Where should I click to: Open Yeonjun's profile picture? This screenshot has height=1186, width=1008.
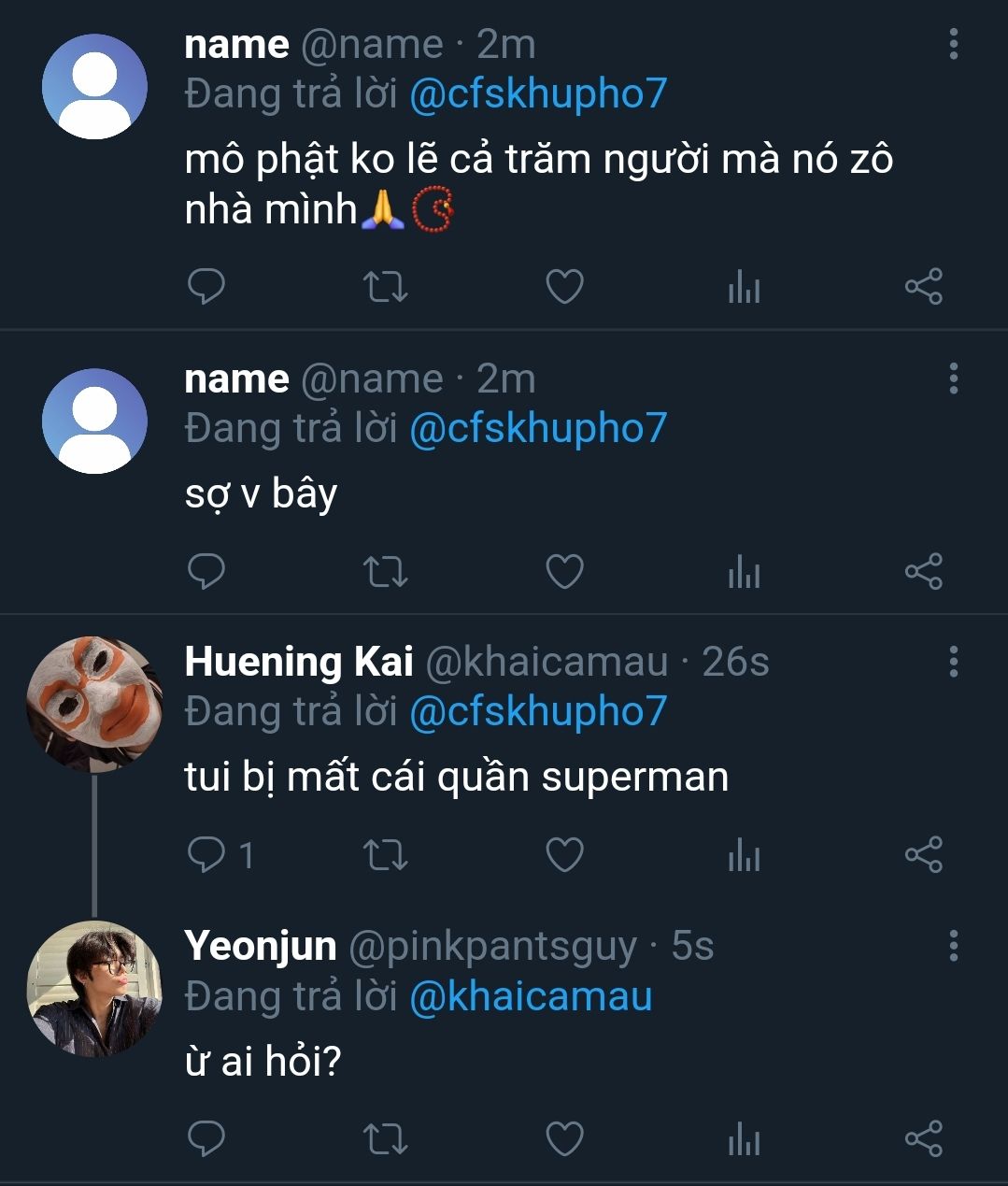[93, 989]
